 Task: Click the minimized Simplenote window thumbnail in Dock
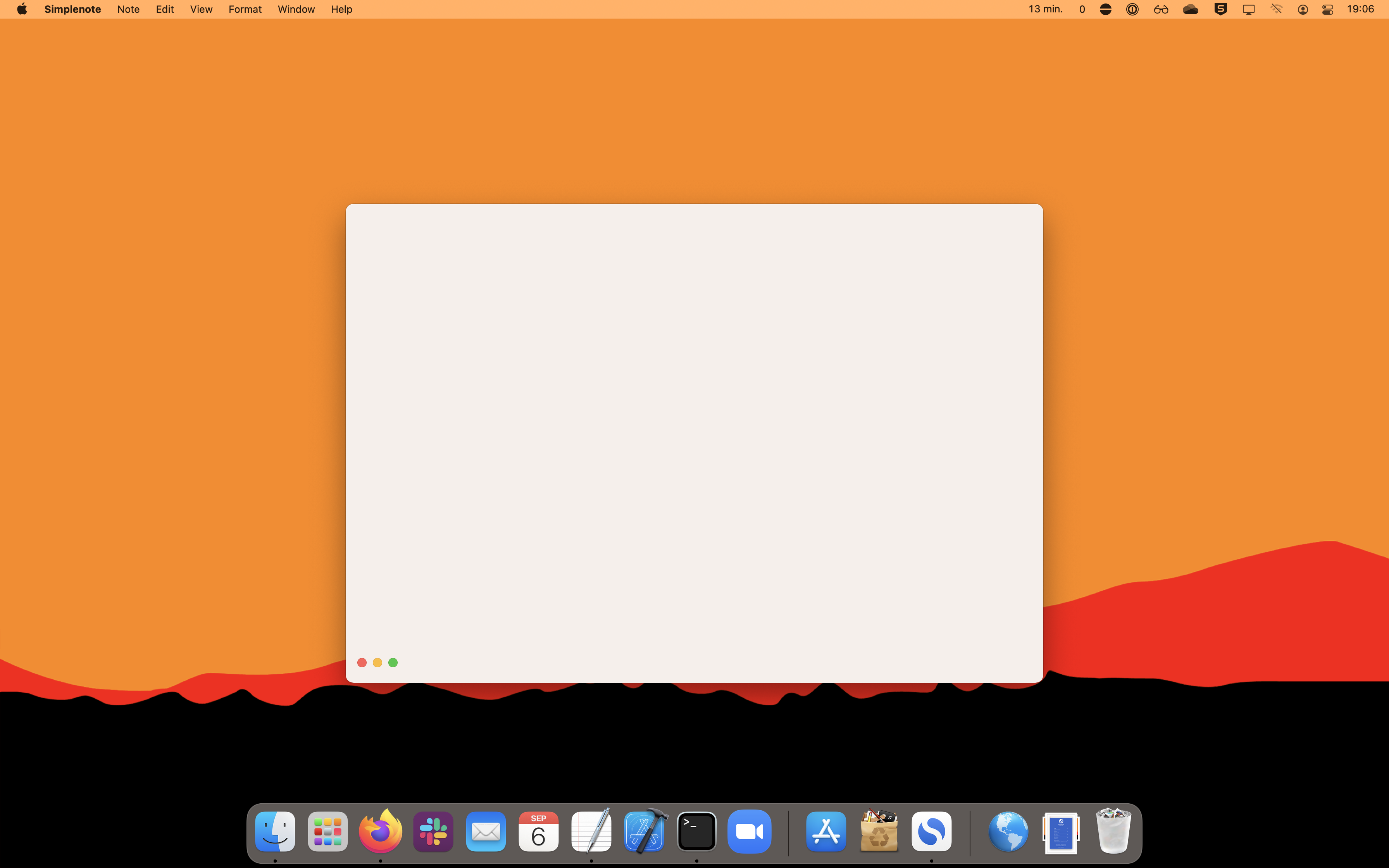pos(1061,831)
